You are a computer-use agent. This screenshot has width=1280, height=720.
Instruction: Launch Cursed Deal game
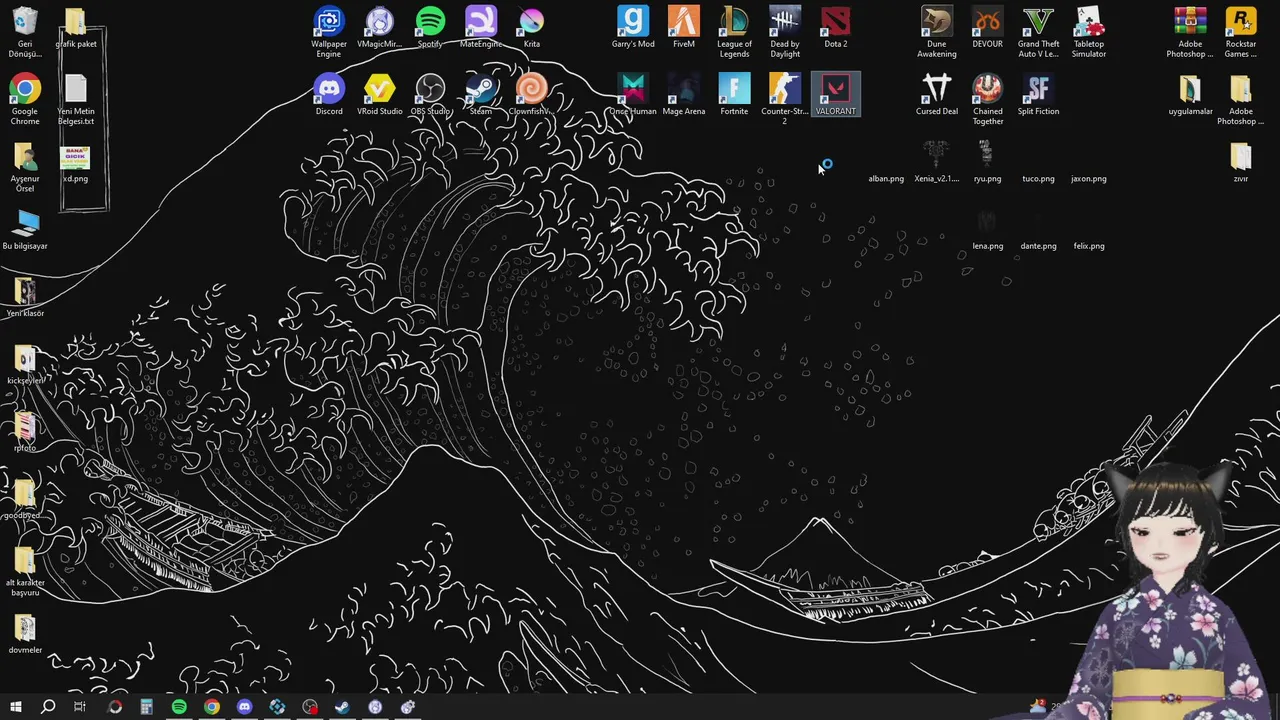click(x=937, y=94)
